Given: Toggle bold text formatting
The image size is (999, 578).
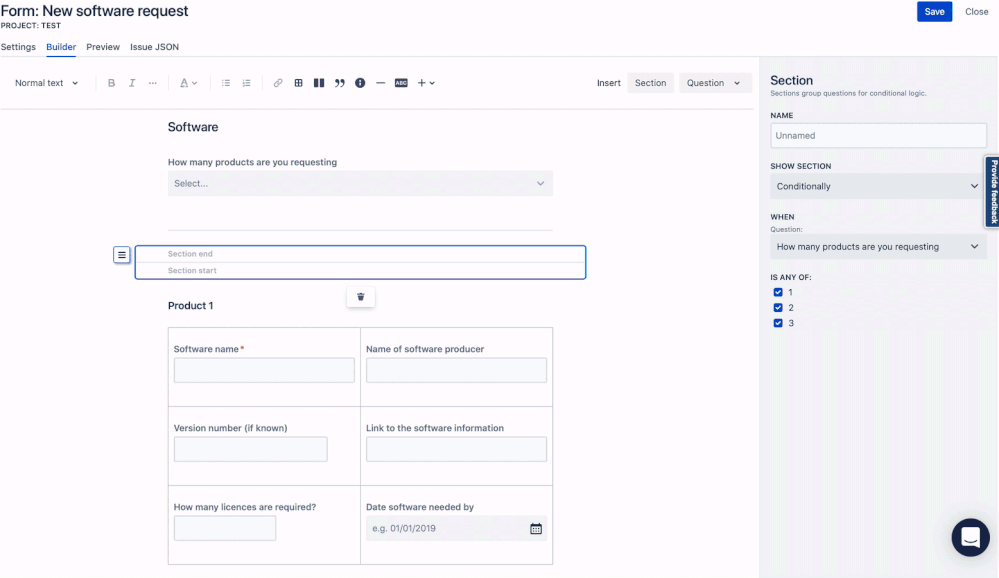Looking at the screenshot, I should click(x=111, y=83).
